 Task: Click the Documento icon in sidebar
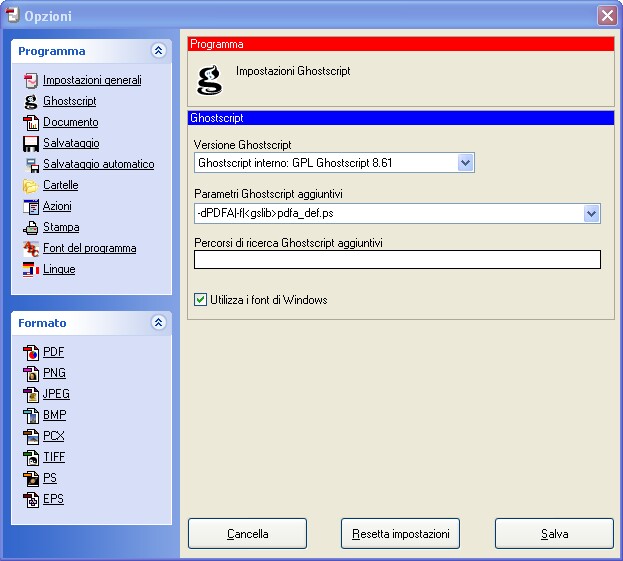(x=31, y=122)
